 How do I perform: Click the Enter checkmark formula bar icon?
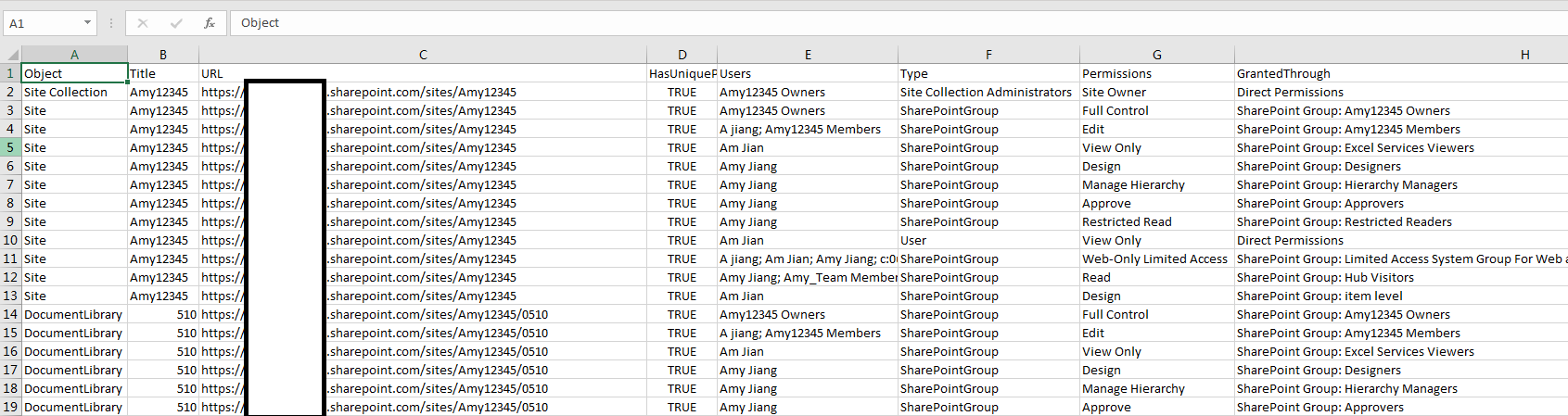176,23
